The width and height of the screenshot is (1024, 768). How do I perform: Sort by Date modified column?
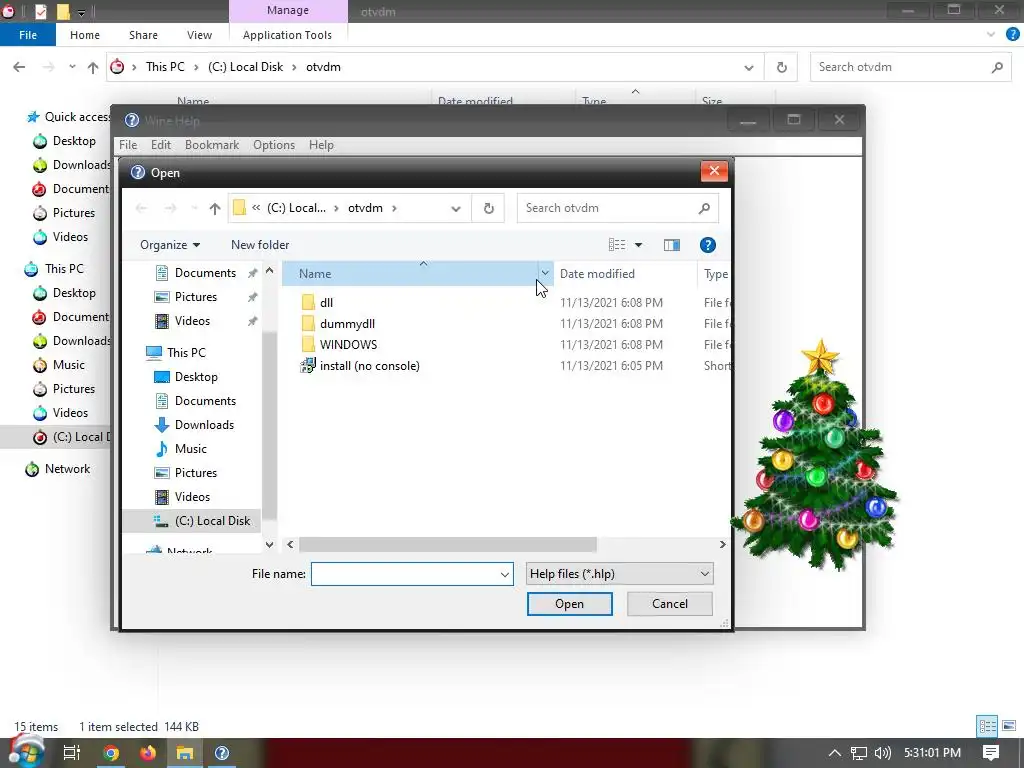(597, 274)
